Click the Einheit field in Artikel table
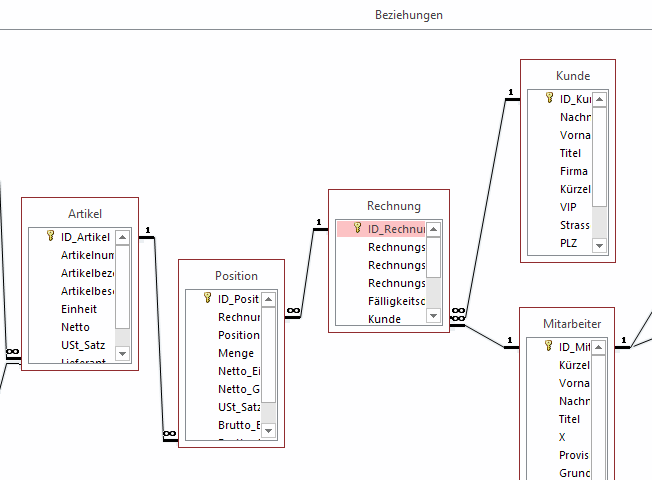This screenshot has height=480, width=652. 79,309
